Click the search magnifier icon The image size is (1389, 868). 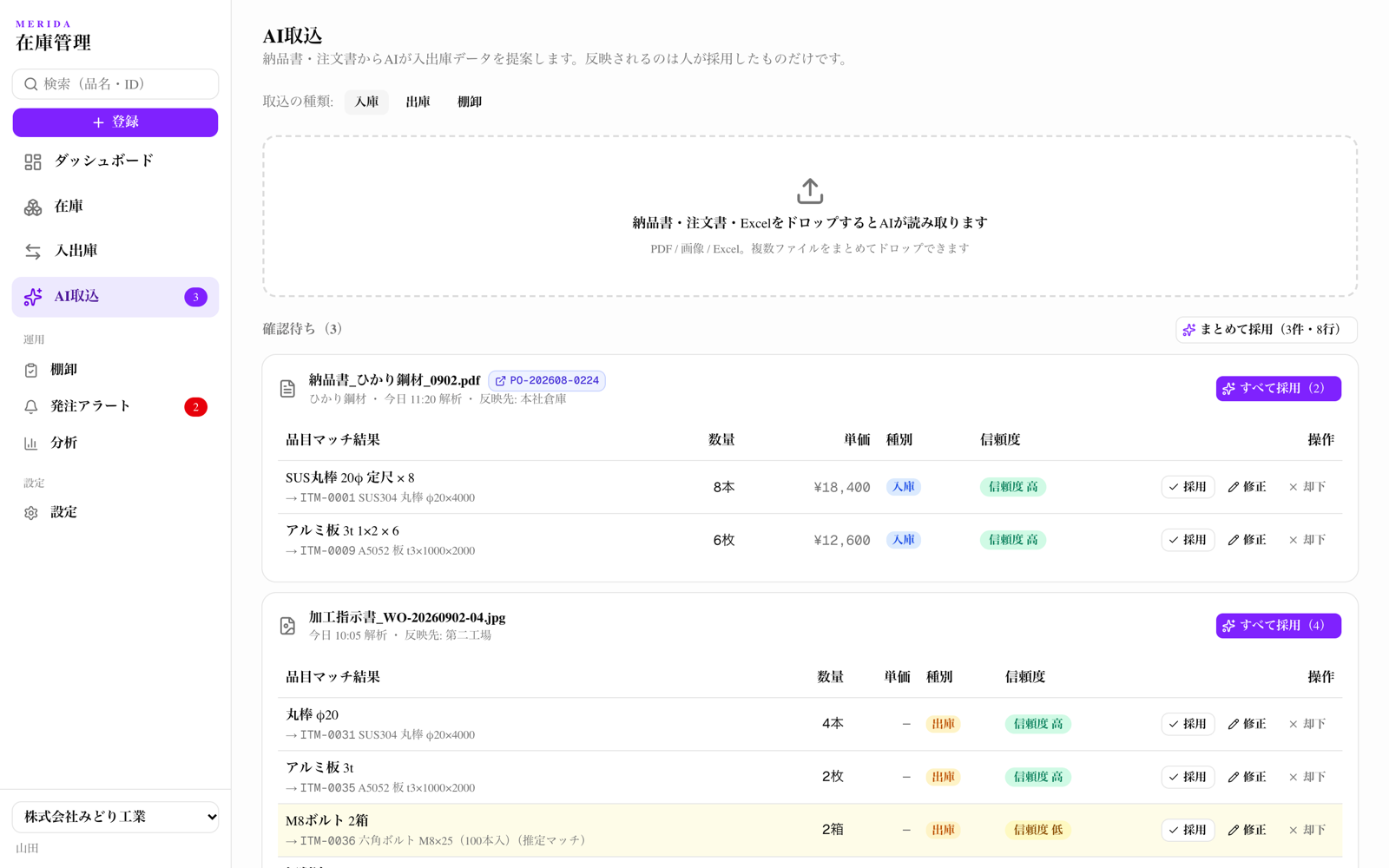pos(31,84)
